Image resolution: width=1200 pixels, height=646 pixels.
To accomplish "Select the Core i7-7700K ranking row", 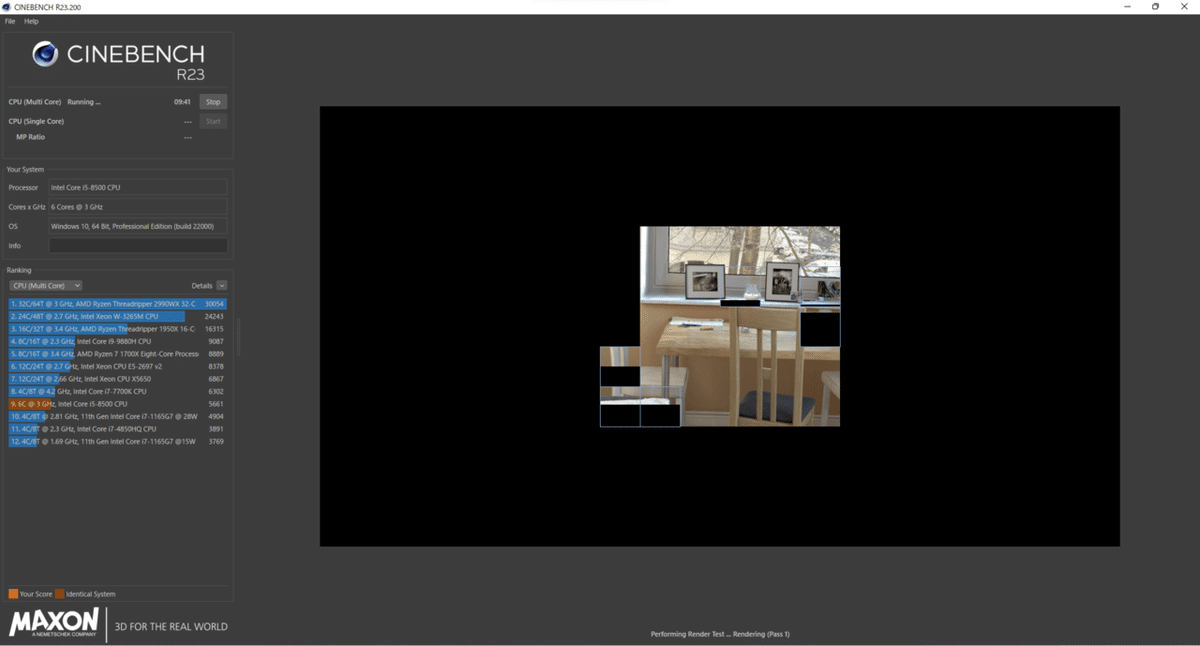I will pyautogui.click(x=118, y=391).
